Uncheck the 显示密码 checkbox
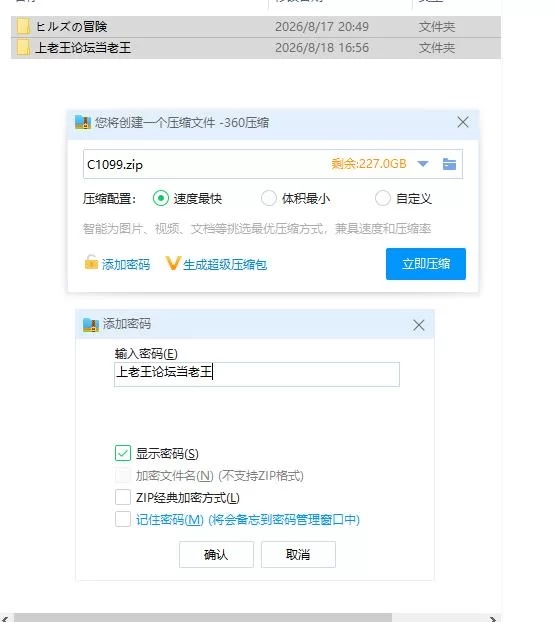This screenshot has width=555, height=622. pyautogui.click(x=123, y=453)
